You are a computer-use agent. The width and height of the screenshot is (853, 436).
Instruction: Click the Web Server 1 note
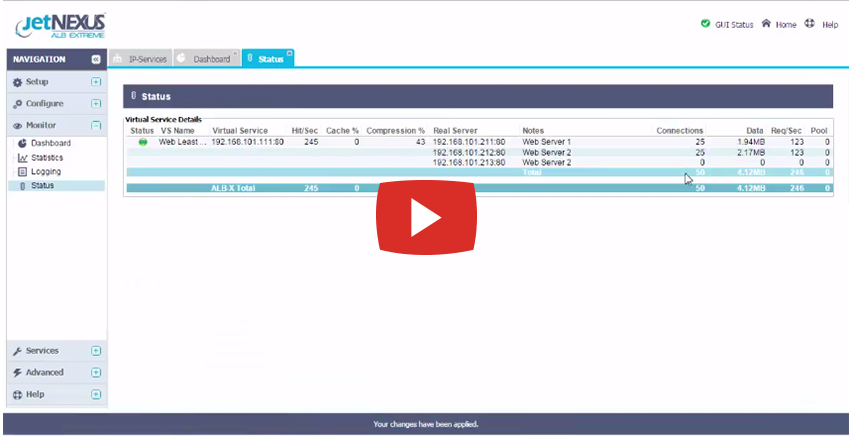point(547,142)
